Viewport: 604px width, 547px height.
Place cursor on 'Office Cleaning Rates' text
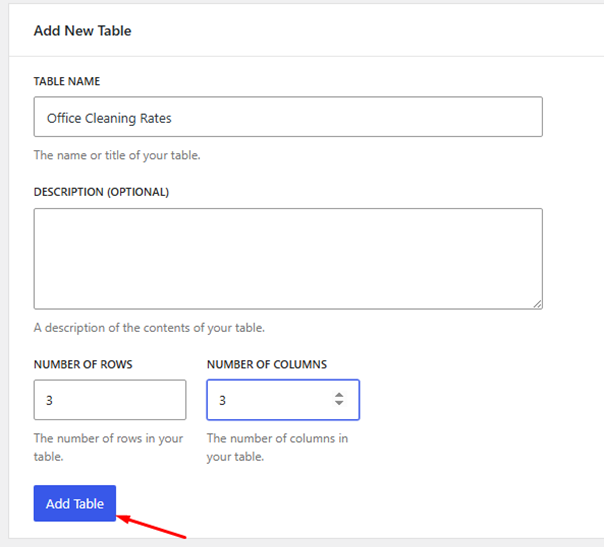(109, 118)
